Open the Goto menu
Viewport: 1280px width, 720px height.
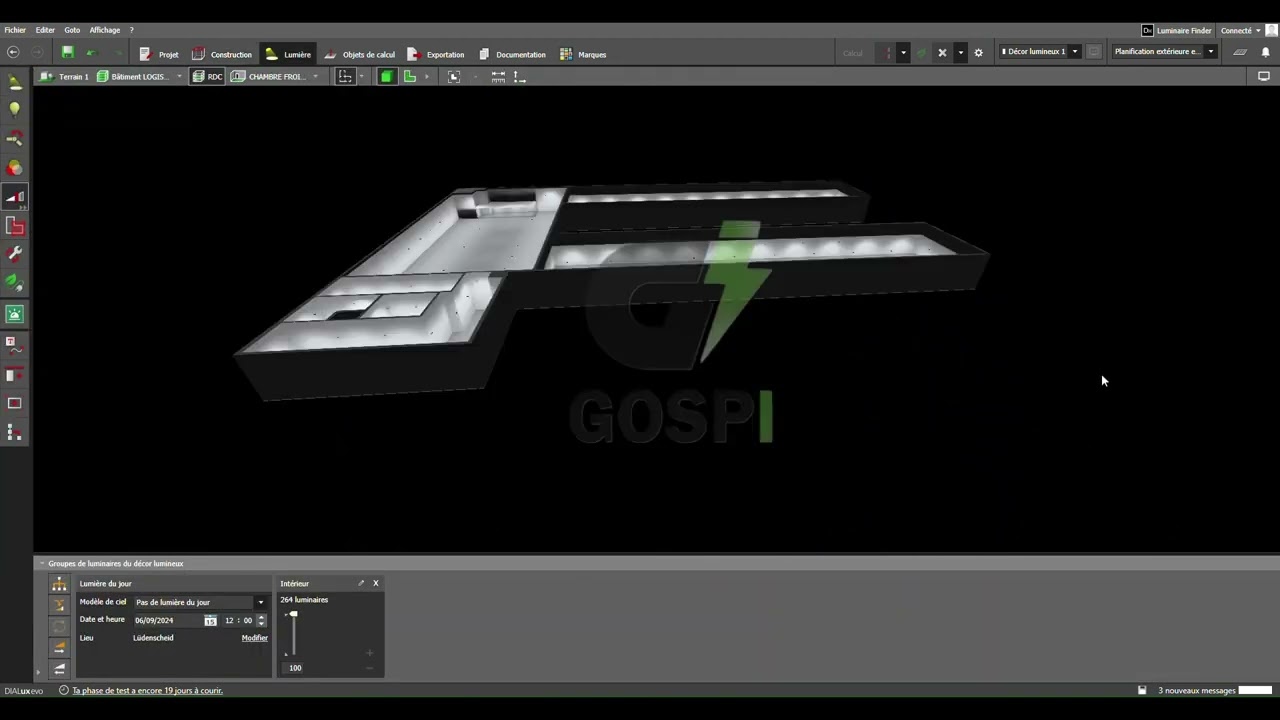72,30
